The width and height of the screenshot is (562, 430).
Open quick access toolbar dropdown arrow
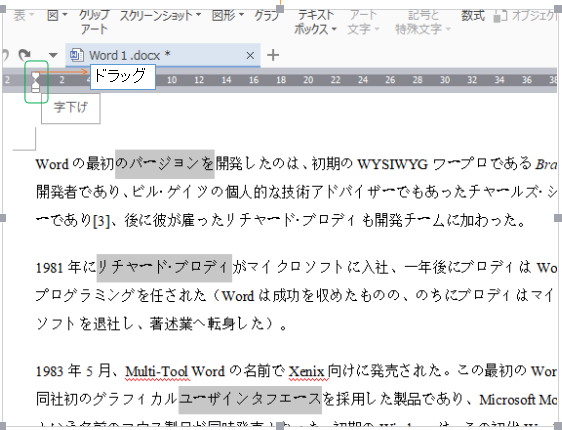pos(53,55)
